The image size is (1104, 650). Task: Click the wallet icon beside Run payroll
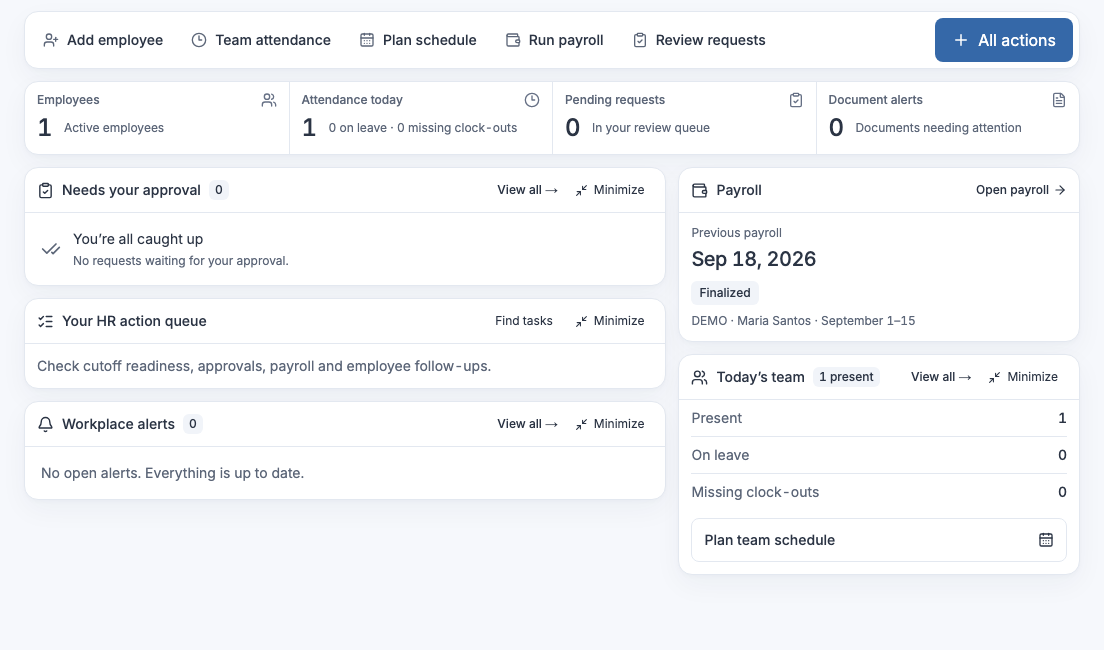coord(513,40)
